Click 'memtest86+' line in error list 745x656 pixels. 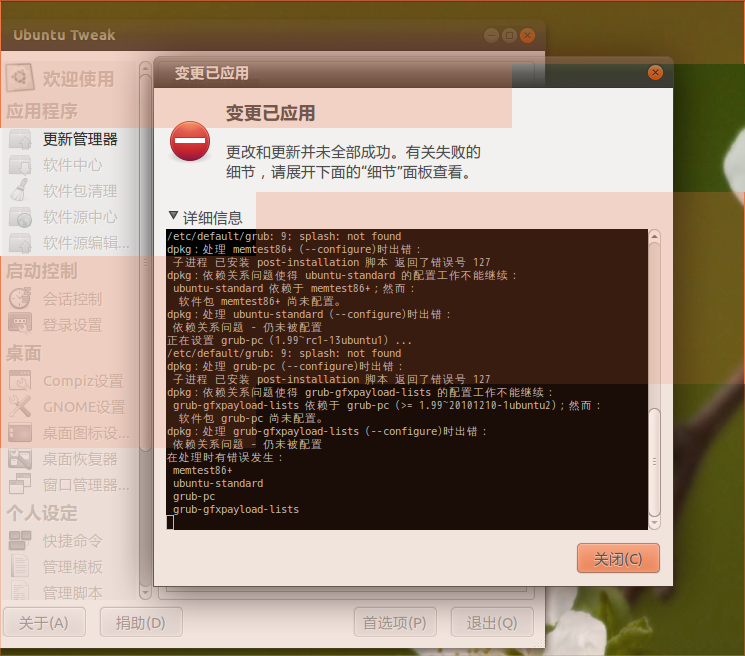click(202, 470)
